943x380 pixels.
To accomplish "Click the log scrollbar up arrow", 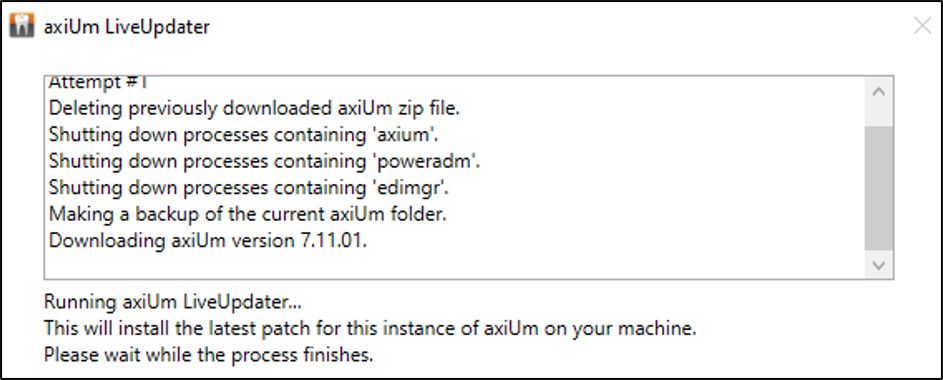I will point(879,93).
